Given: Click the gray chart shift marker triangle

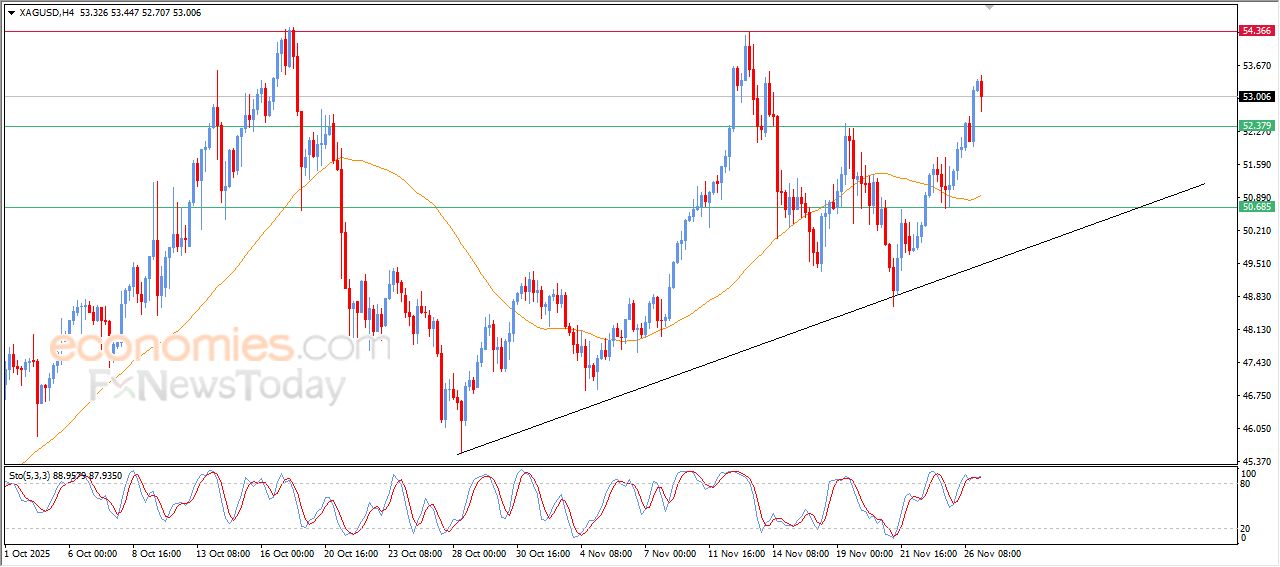Looking at the screenshot, I should click(990, 7).
